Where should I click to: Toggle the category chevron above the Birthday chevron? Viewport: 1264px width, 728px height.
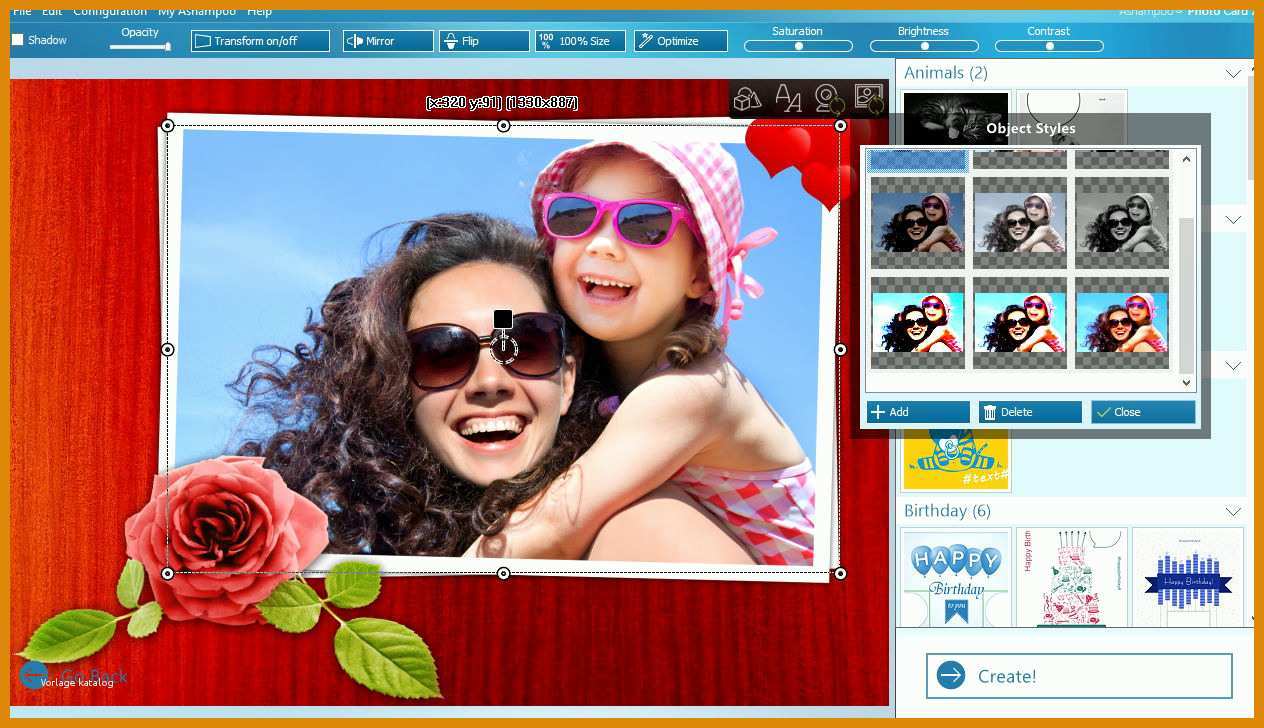1233,366
